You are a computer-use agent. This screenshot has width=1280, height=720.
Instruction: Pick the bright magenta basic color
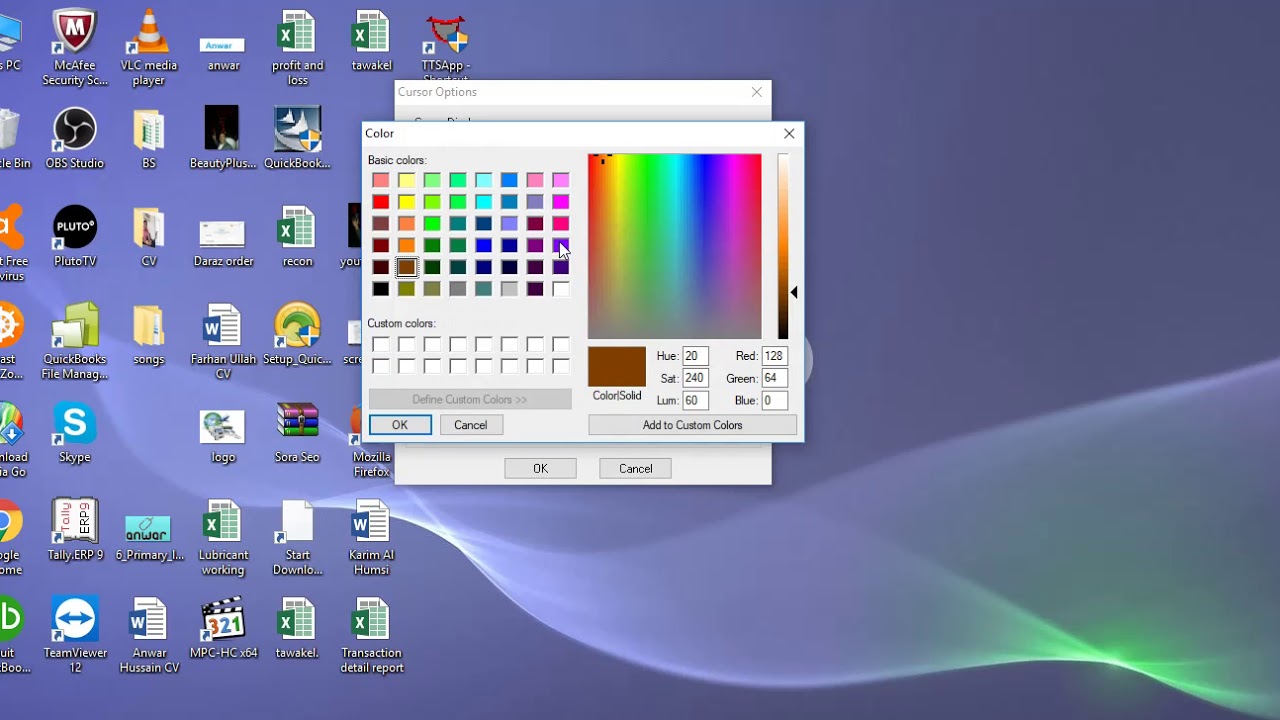coord(561,202)
